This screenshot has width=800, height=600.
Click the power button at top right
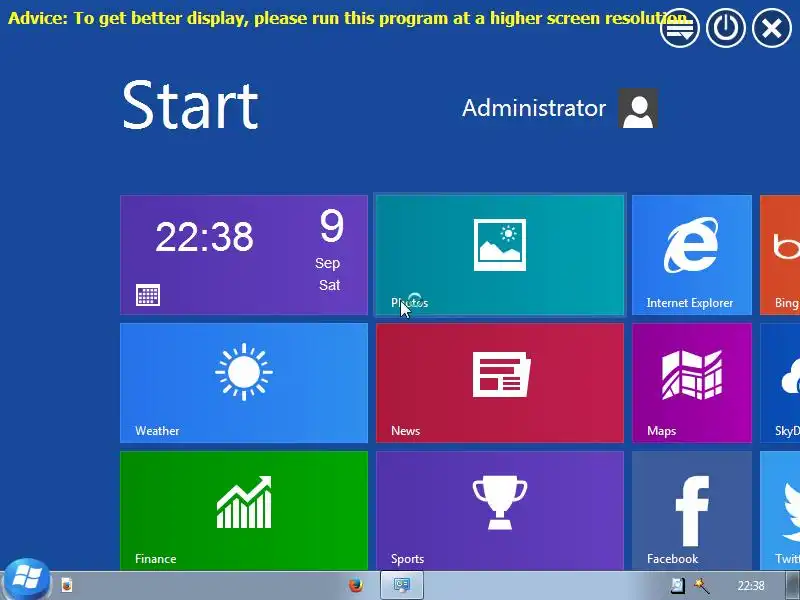726,28
